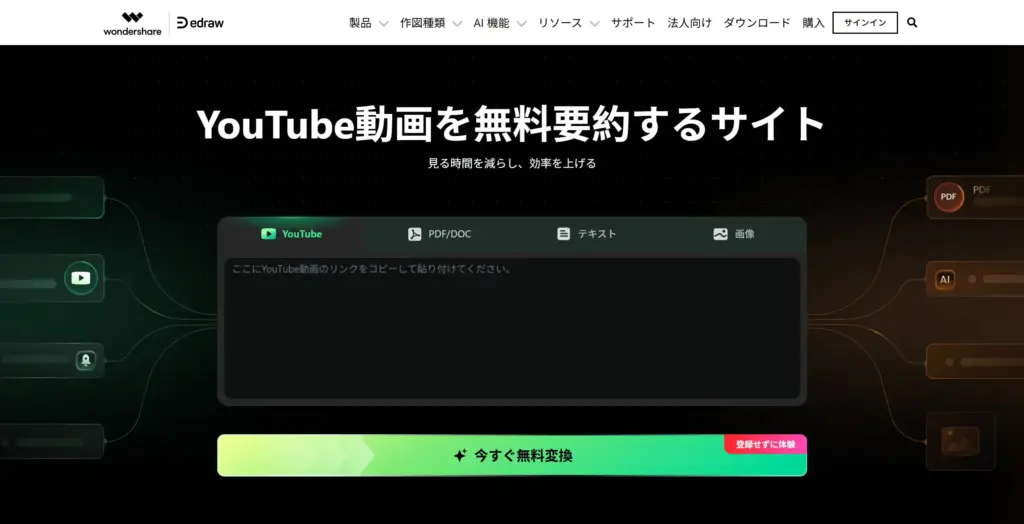Click the PDF document icon in tab
Viewport: 1024px width, 524px height.
tap(415, 234)
